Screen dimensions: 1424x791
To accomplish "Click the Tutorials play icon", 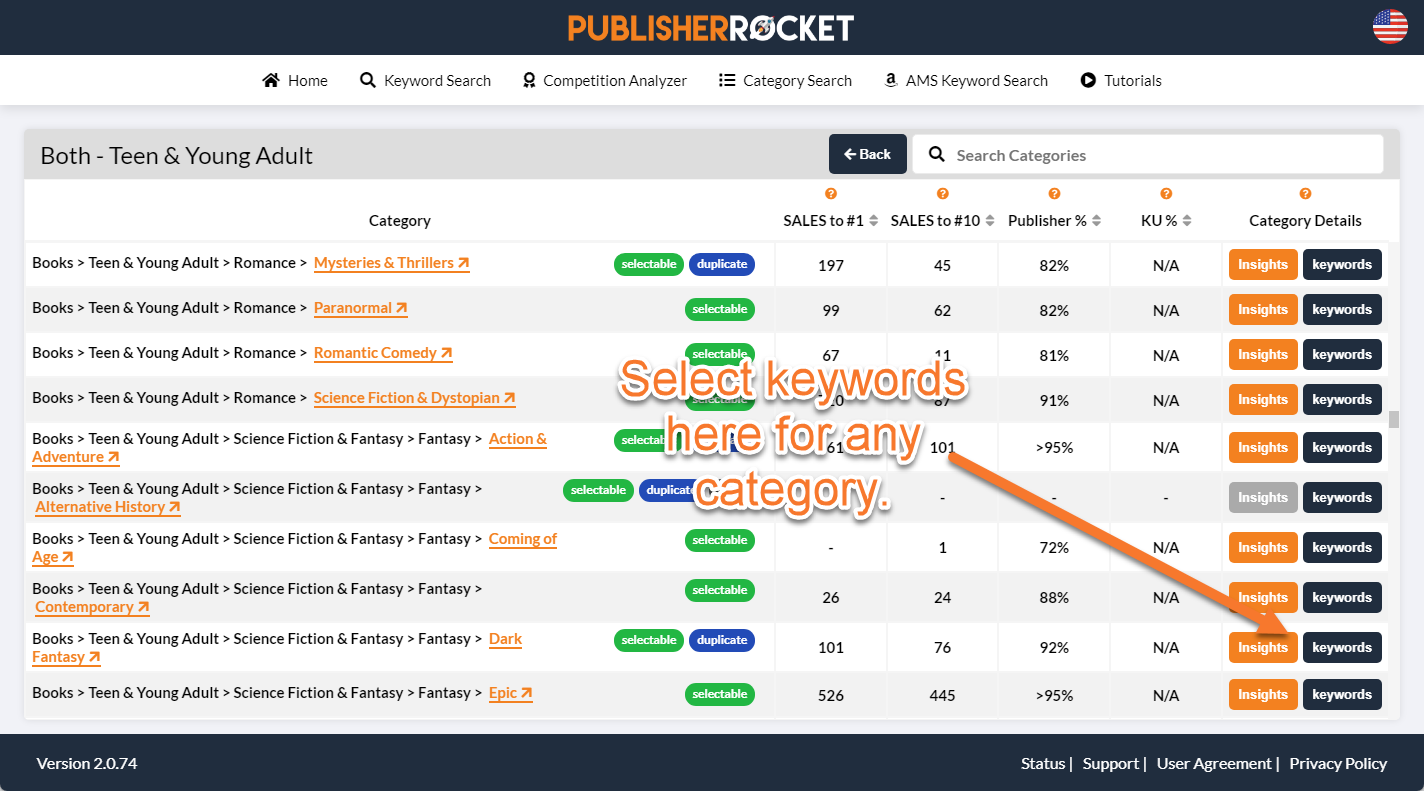I will click(x=1088, y=80).
